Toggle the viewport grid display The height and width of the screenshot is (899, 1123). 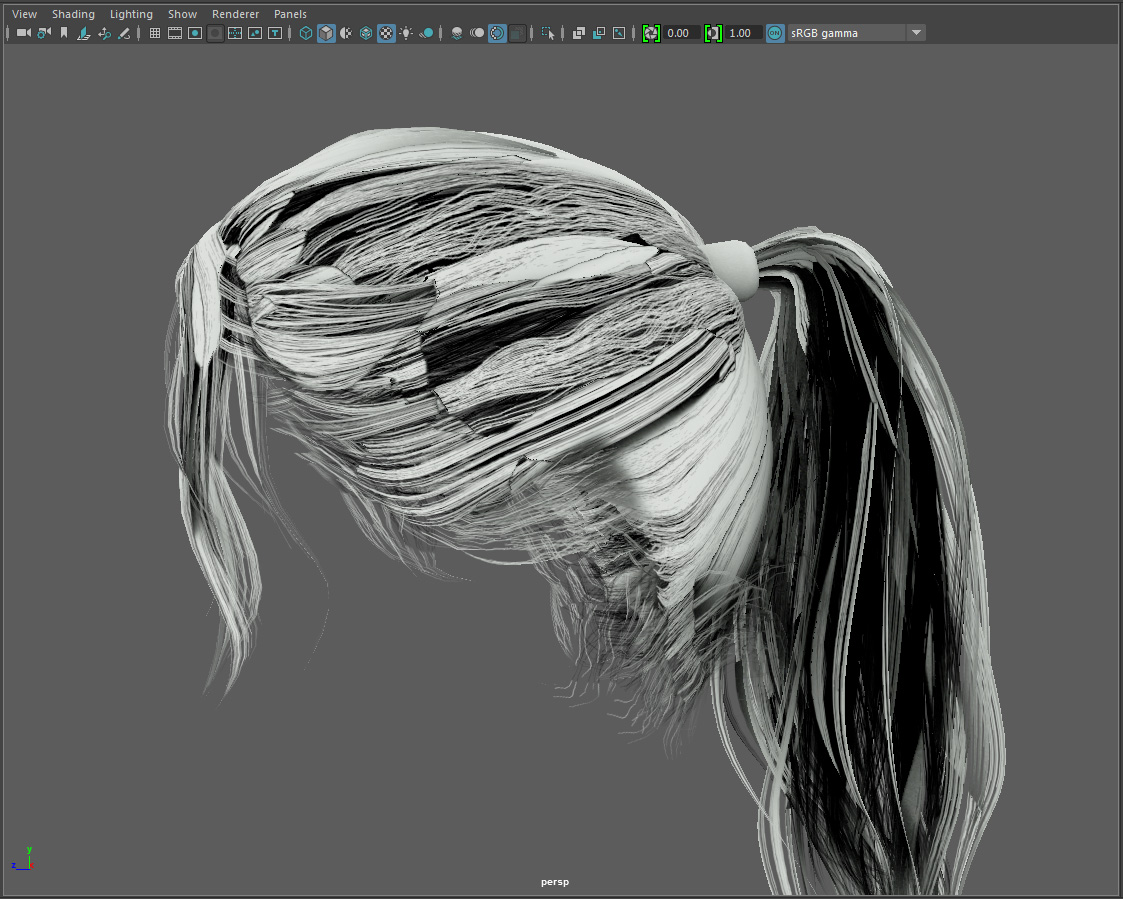155,33
